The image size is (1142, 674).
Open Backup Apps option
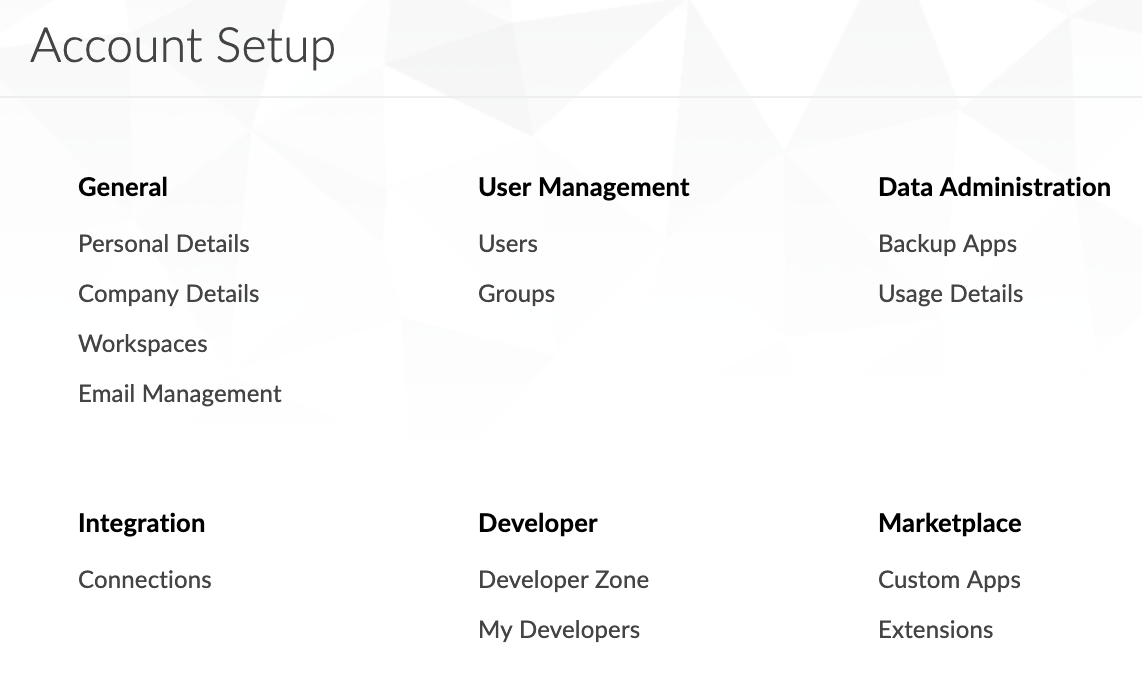tap(948, 243)
